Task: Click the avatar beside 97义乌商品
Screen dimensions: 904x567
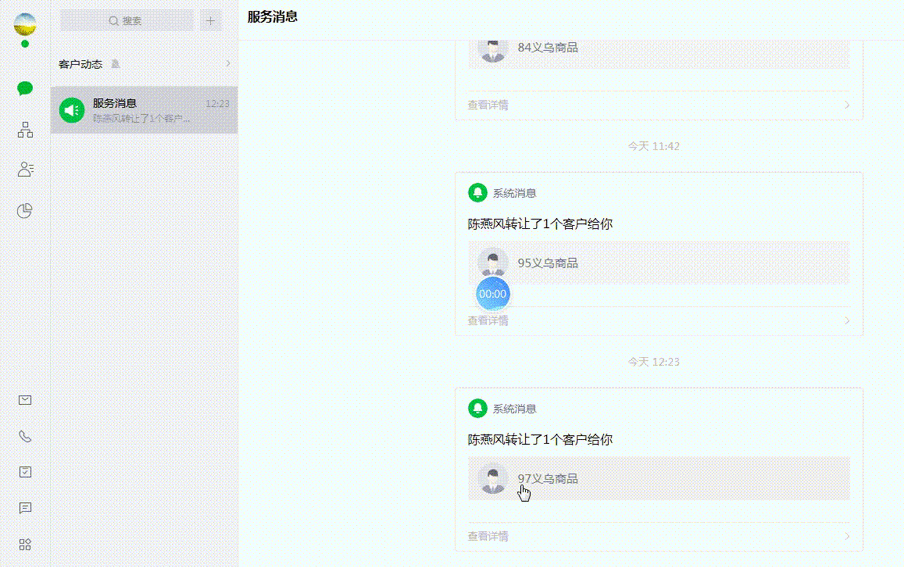Action: click(493, 479)
